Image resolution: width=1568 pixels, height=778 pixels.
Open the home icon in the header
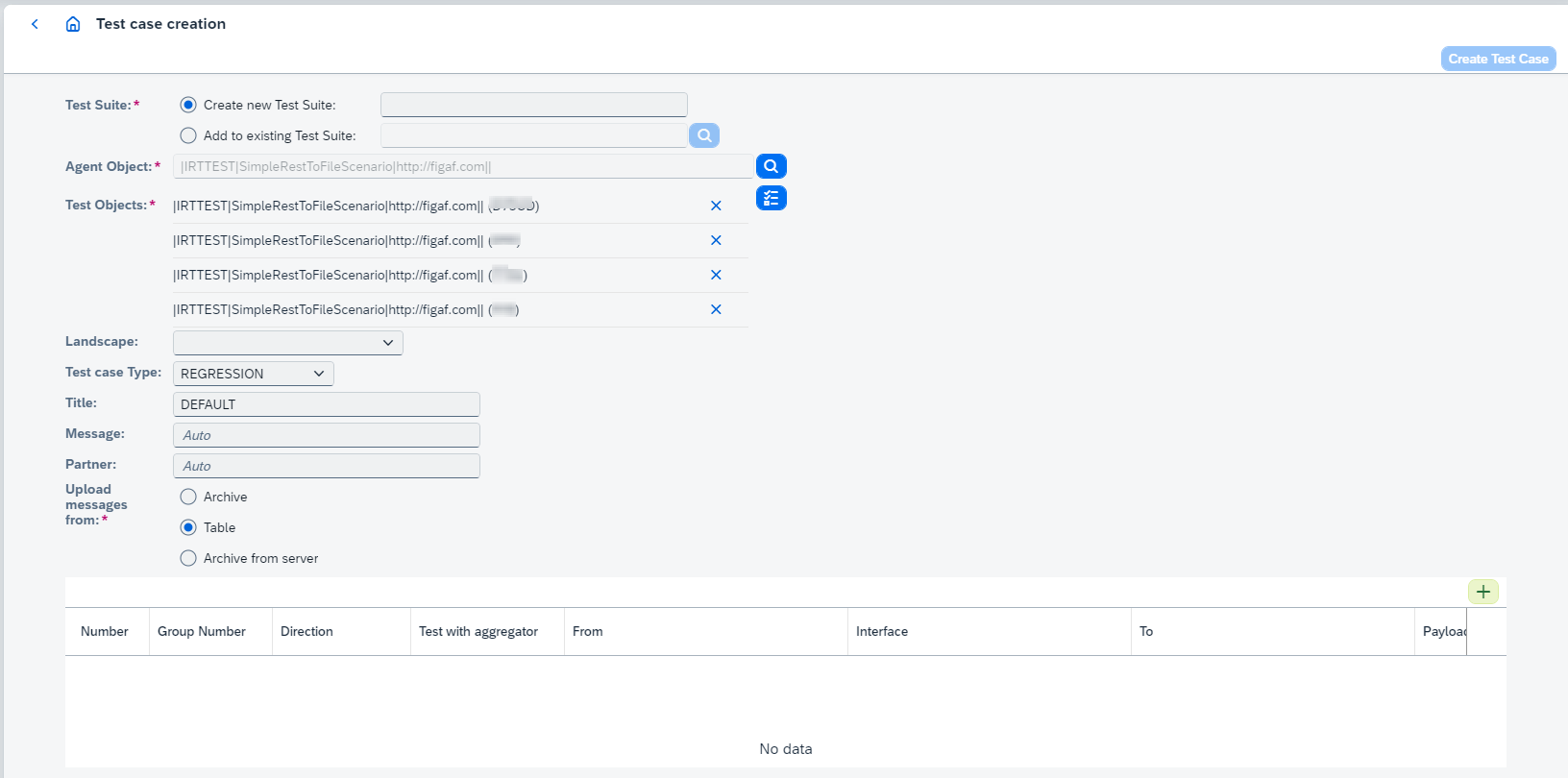coord(73,24)
